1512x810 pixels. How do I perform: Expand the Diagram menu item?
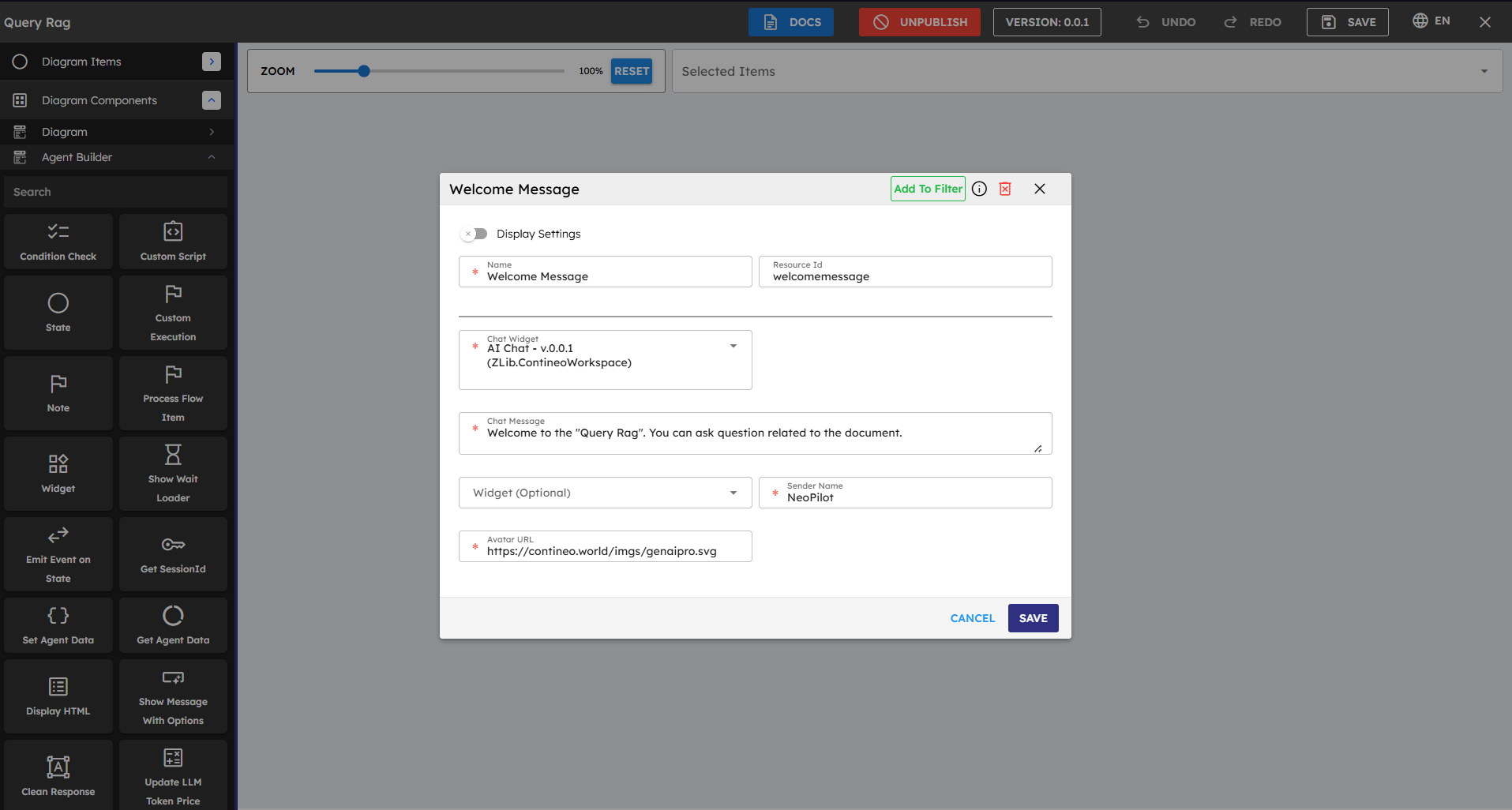[x=212, y=132]
